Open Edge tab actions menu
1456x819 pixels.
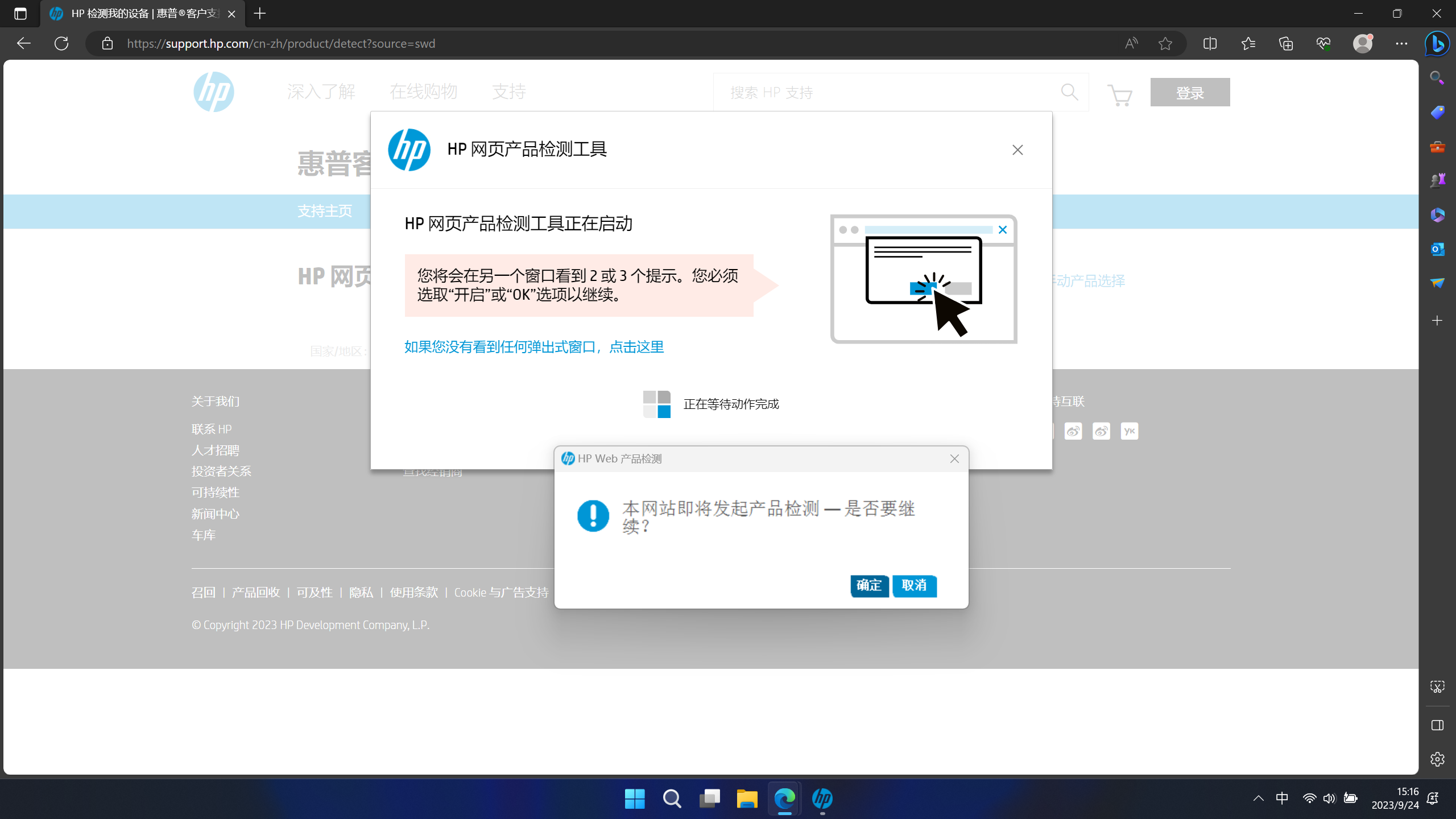[x=20, y=14]
